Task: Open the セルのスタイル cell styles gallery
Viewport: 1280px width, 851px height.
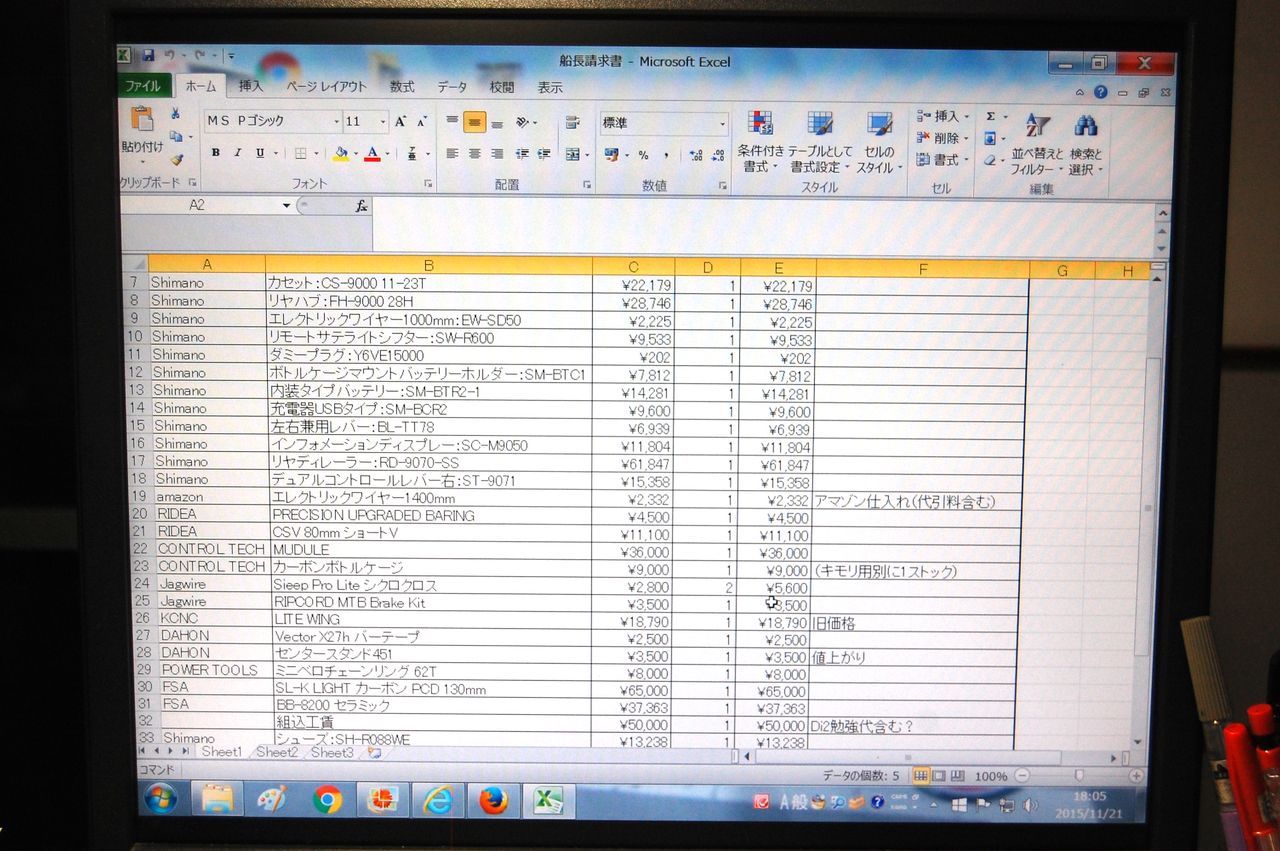Action: (880, 142)
